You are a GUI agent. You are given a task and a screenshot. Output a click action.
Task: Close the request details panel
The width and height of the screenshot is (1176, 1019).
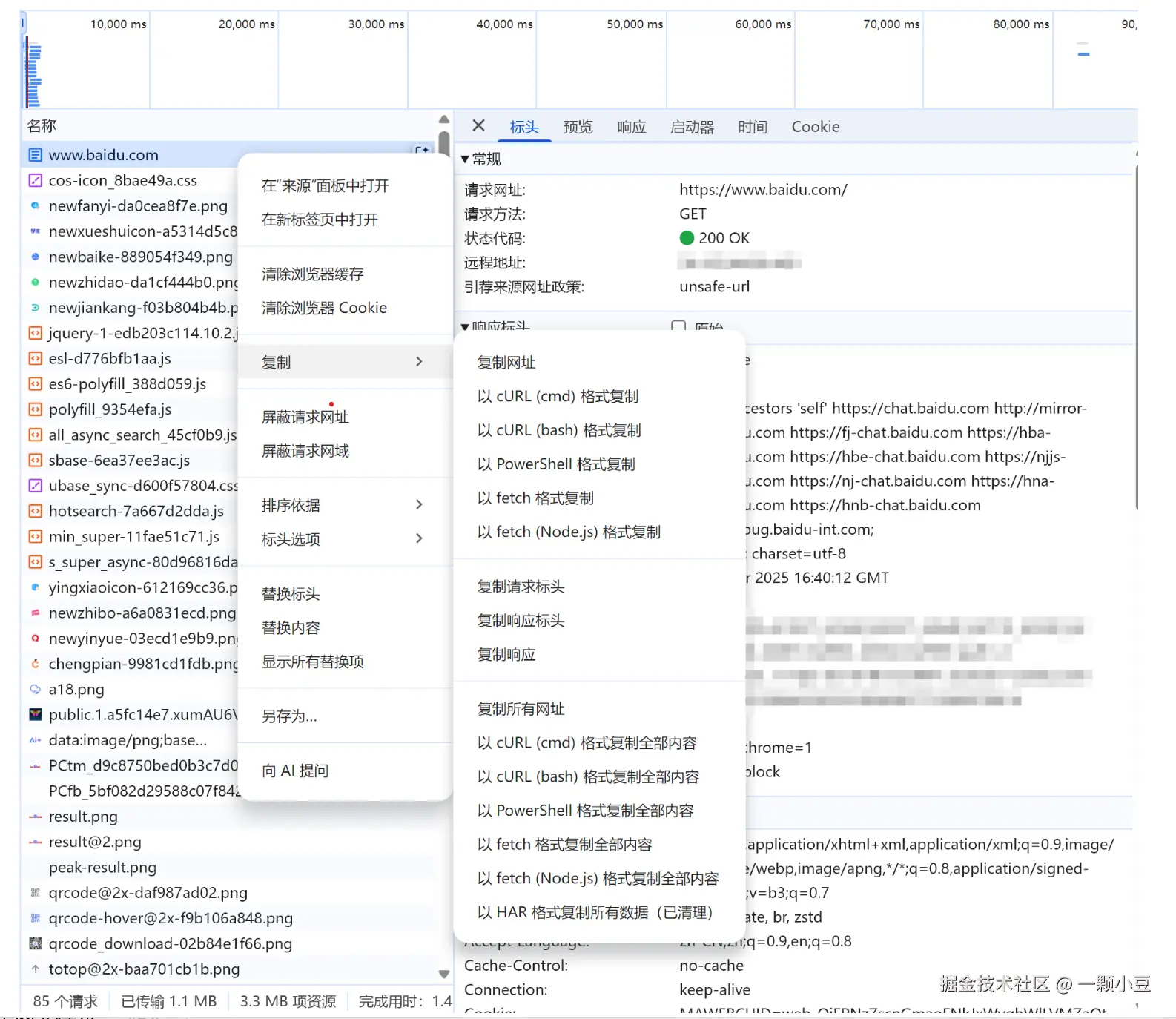pyautogui.click(x=478, y=126)
